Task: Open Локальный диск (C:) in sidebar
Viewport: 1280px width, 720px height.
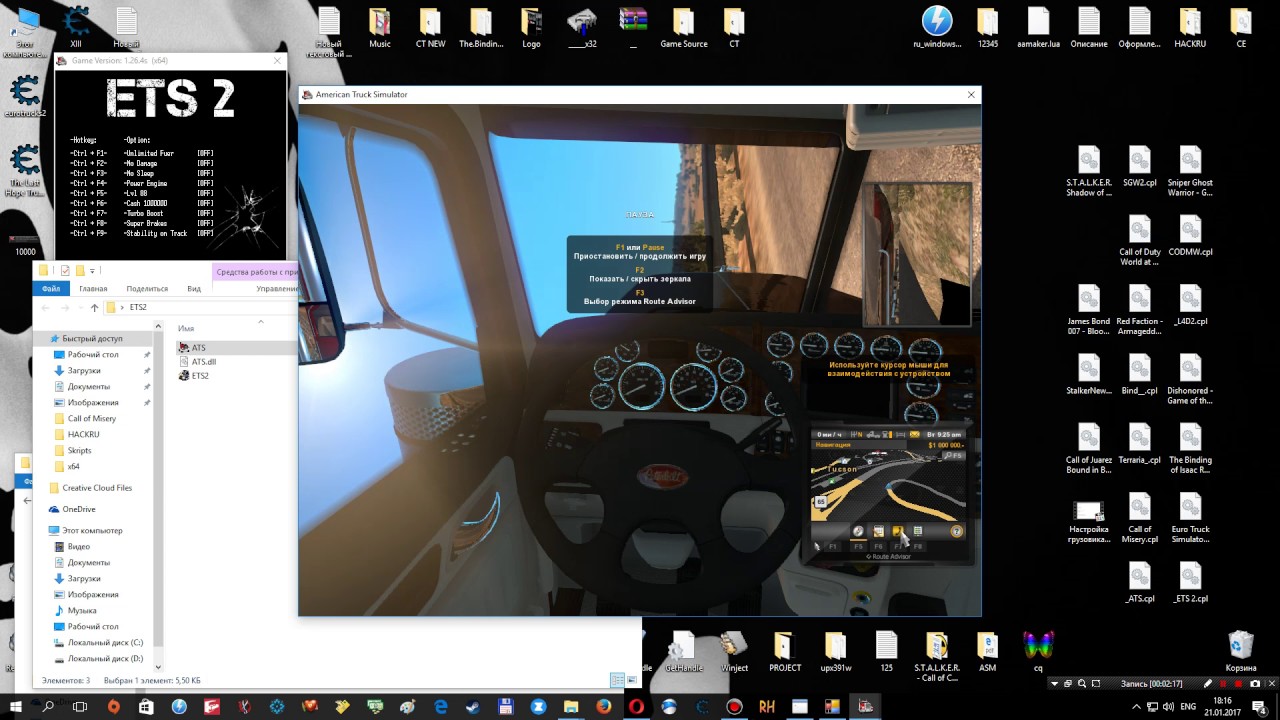Action: point(105,642)
